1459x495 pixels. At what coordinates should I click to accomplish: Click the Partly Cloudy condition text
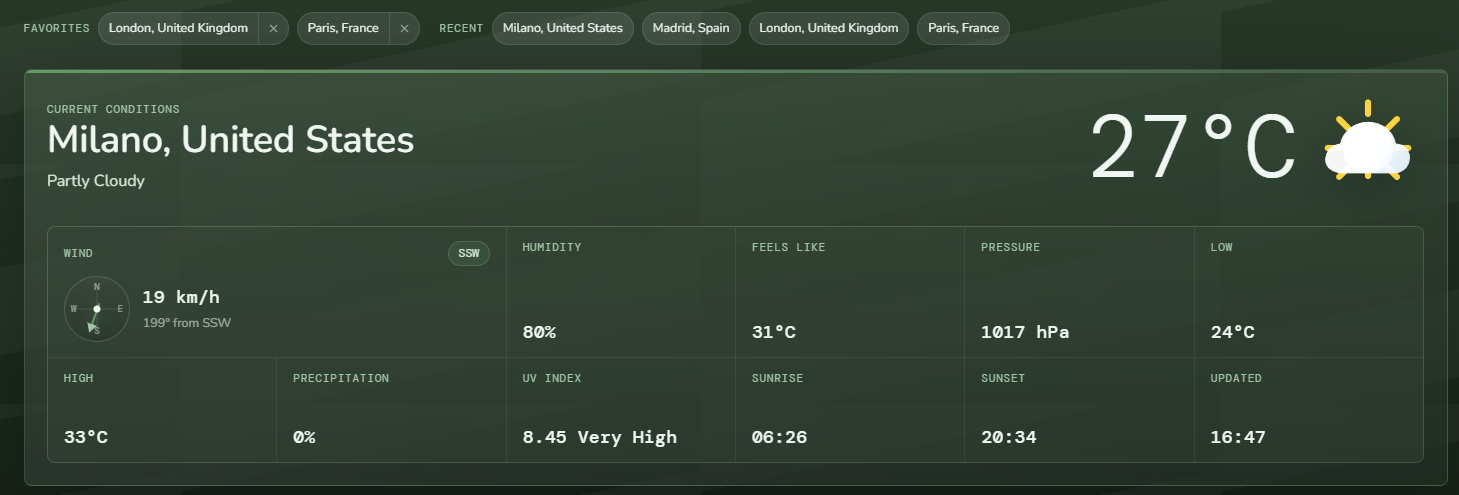96,181
